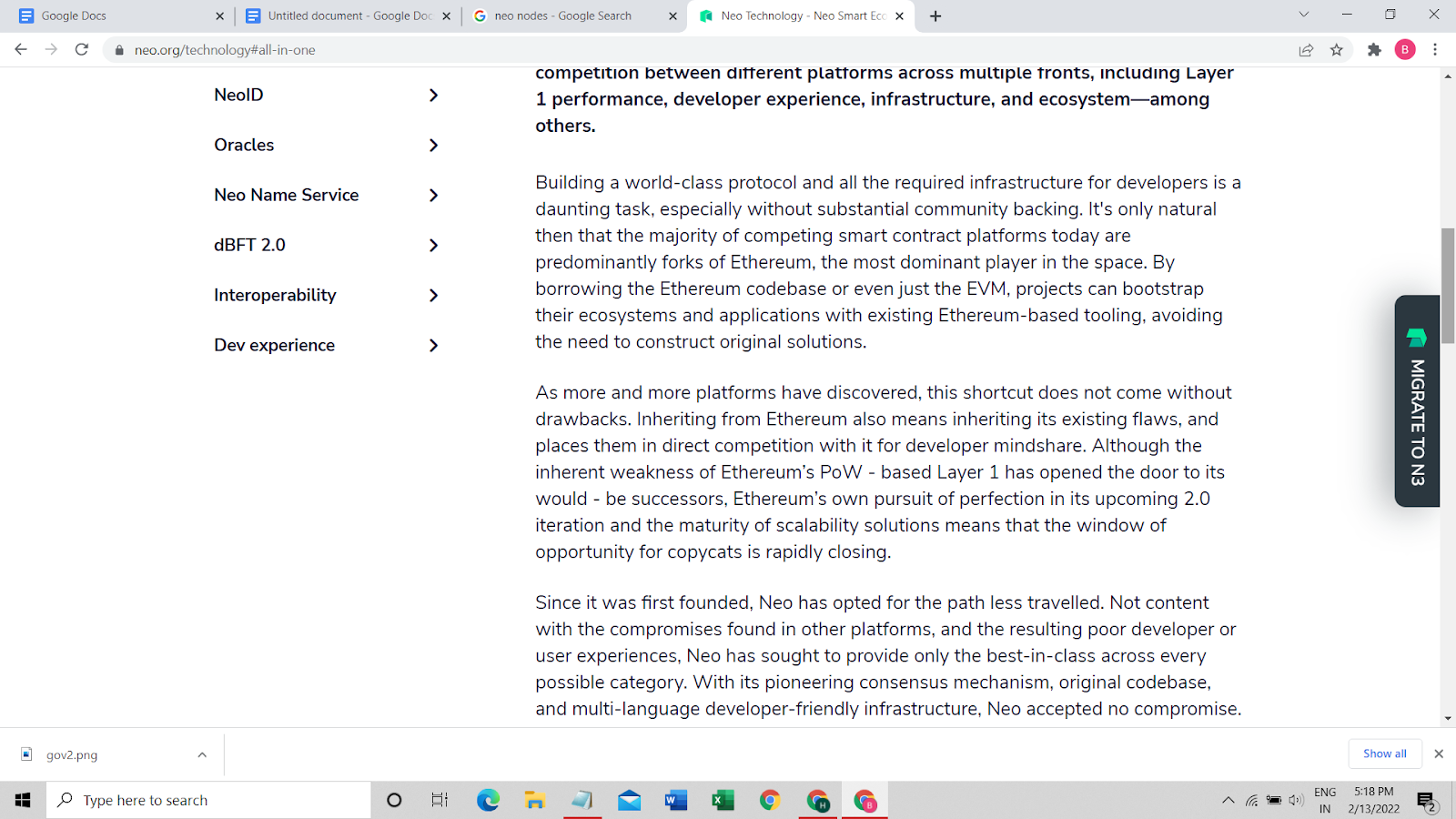
Task: Close the neo nodes Google Search tab
Action: coord(672,15)
